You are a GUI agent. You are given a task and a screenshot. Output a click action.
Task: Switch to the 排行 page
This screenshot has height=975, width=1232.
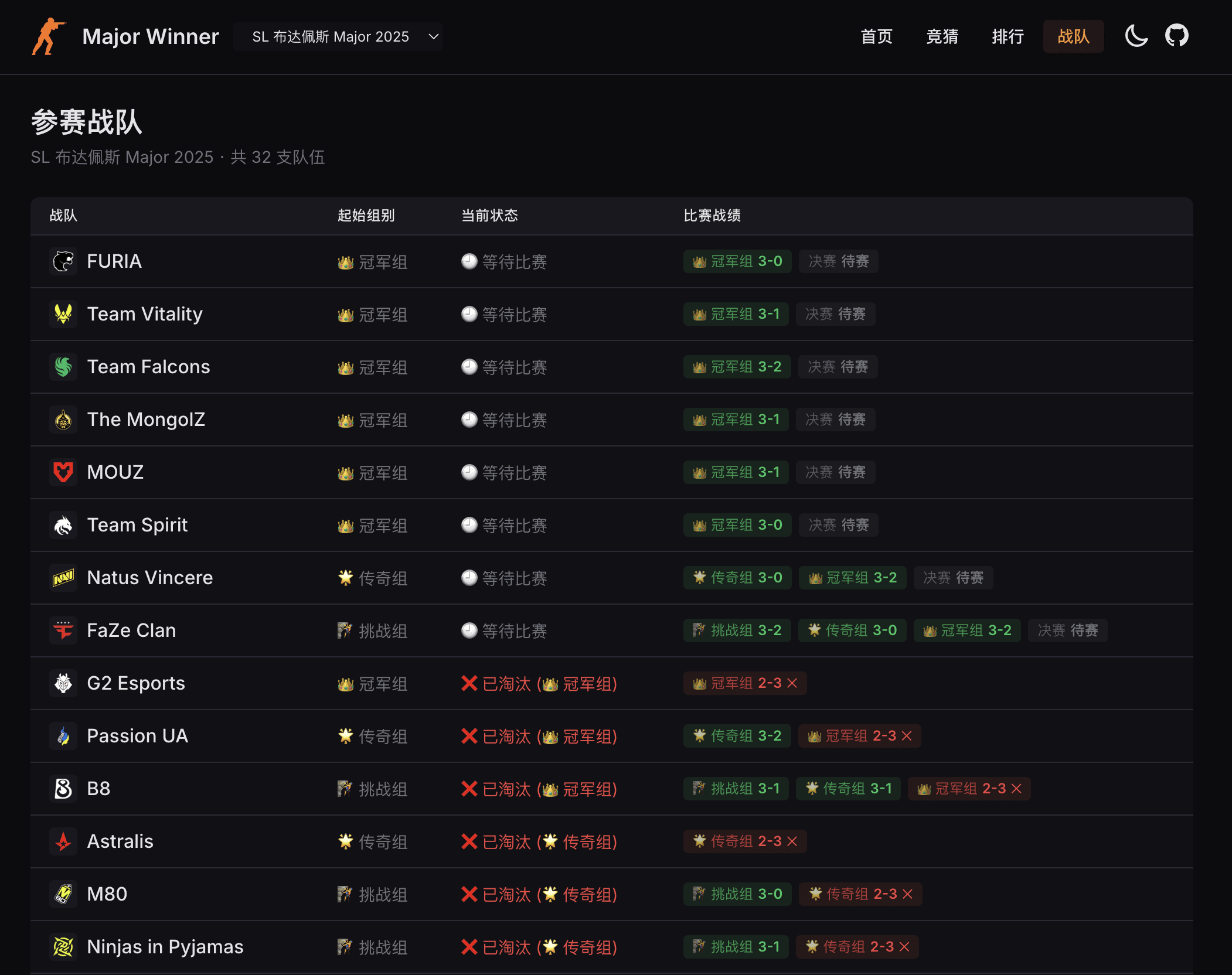(1008, 36)
